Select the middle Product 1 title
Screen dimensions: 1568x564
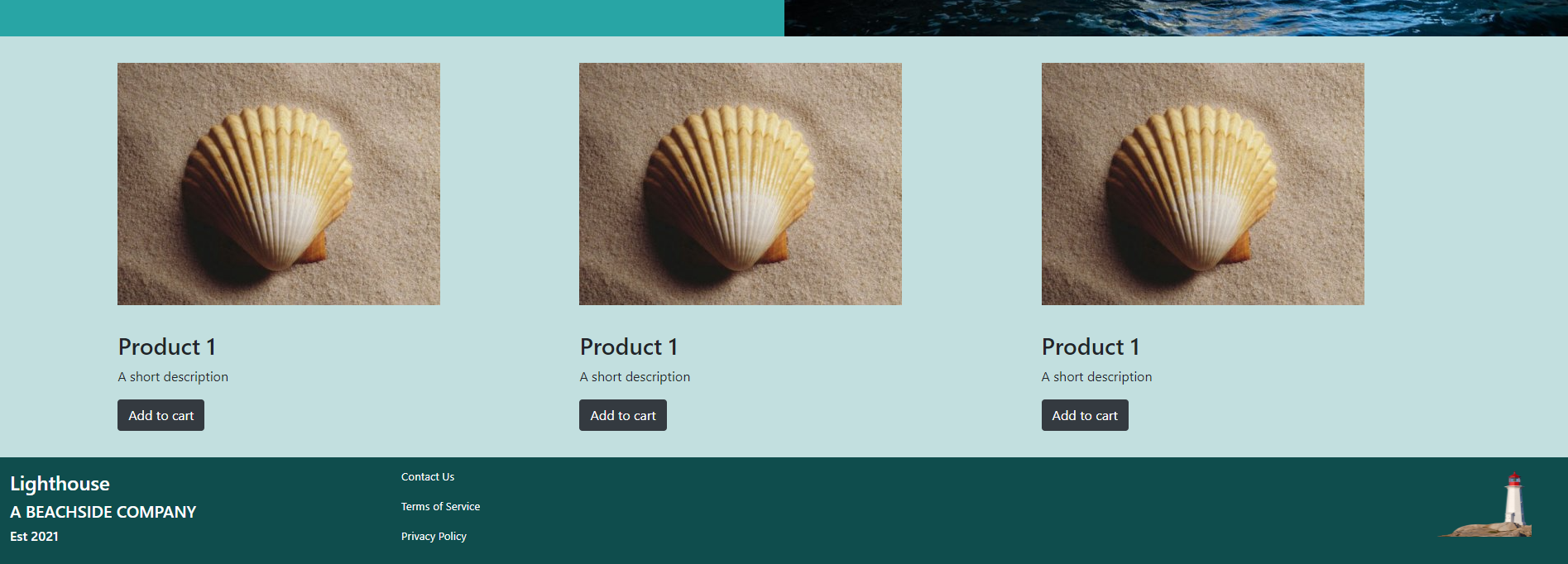click(x=629, y=347)
